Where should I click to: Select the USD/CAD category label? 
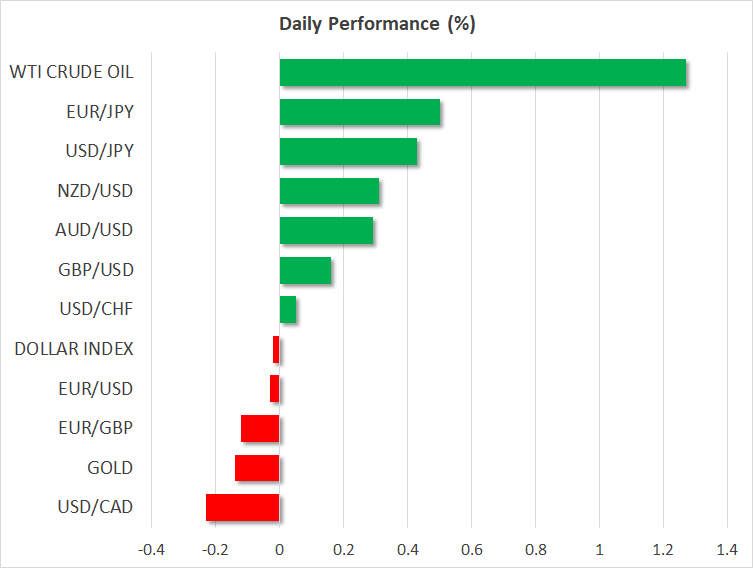coord(97,507)
